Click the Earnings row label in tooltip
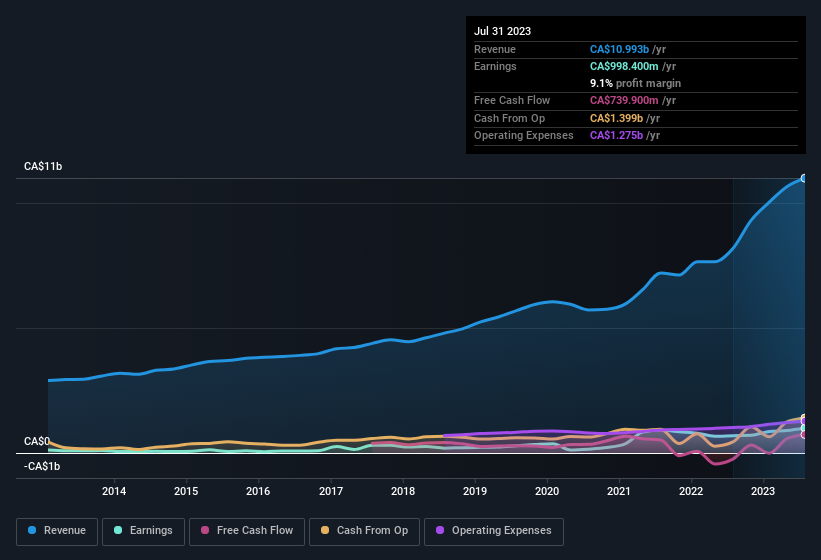This screenshot has height=560, width=821. pos(495,66)
